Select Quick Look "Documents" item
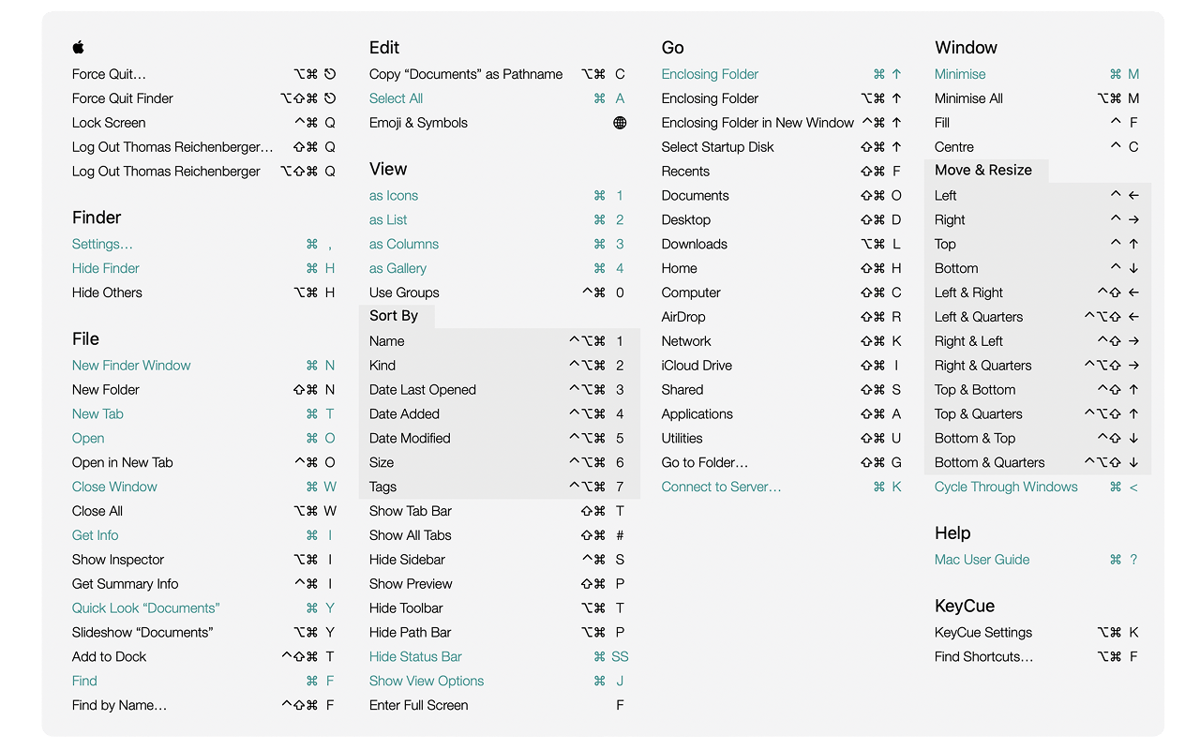 (x=146, y=608)
